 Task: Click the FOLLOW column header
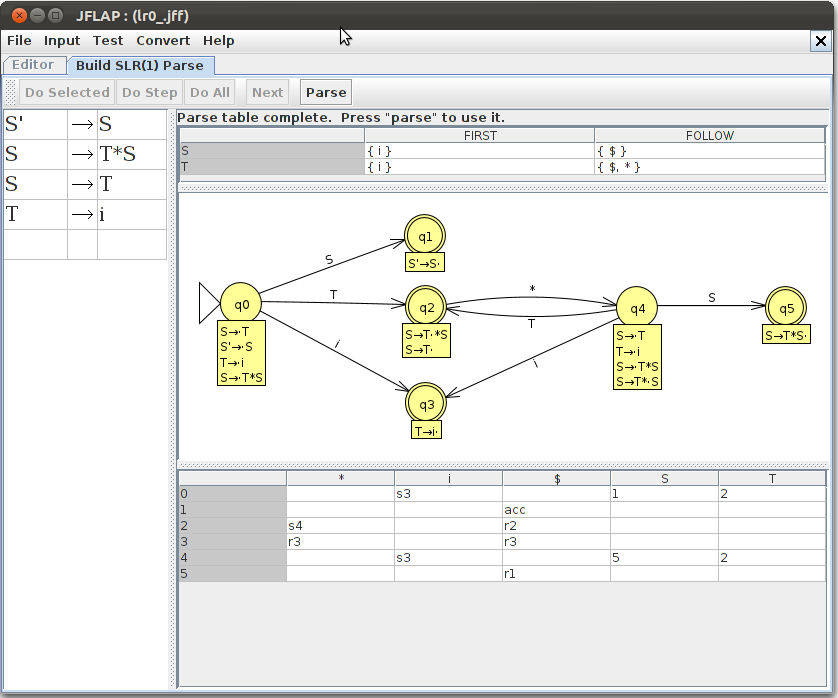(710, 135)
